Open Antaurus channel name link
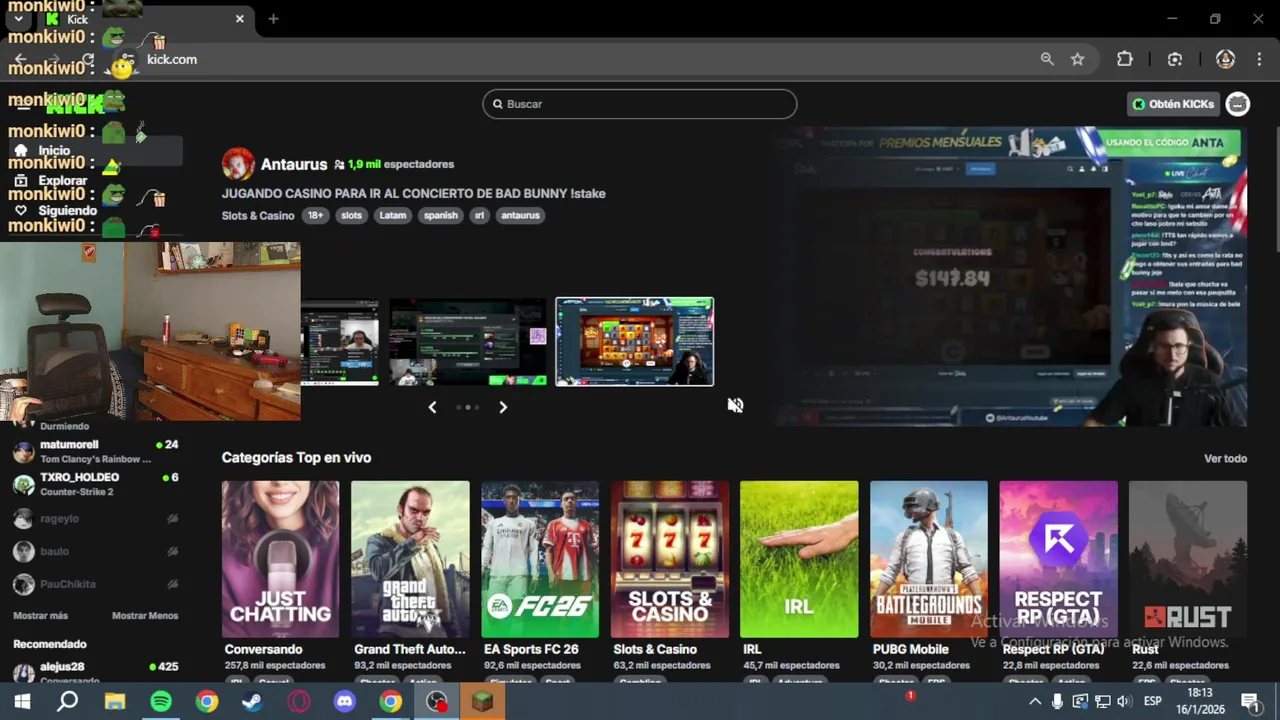 pyautogui.click(x=294, y=164)
